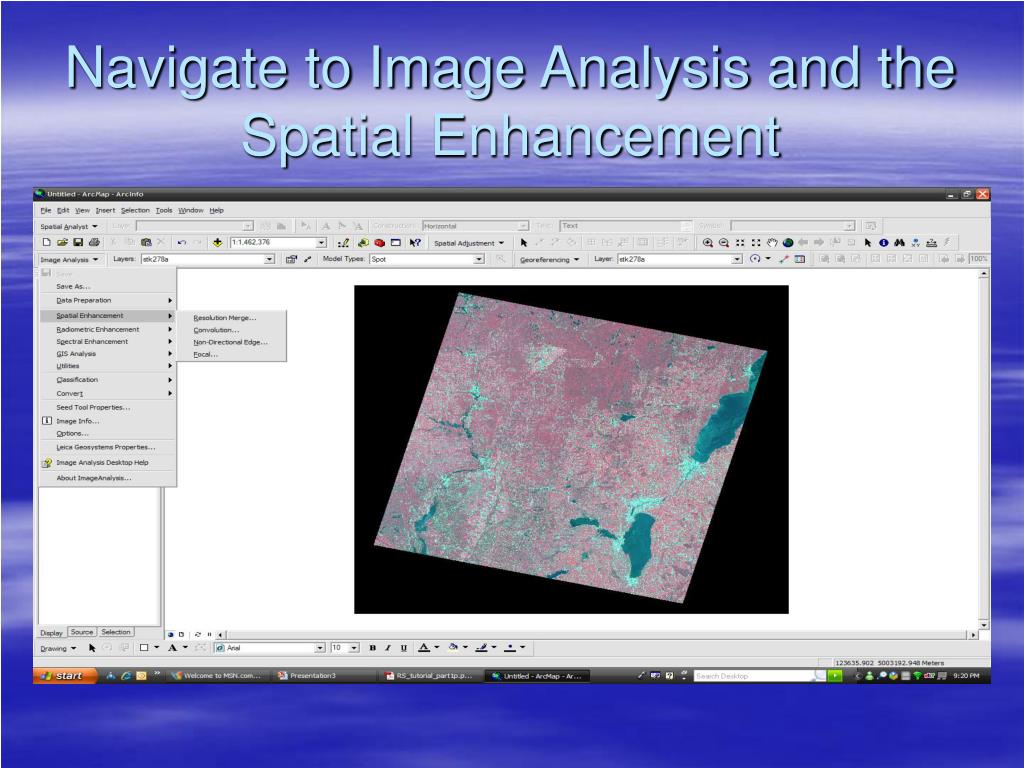Open the Tools menu
The image size is (1024, 768).
tap(164, 210)
